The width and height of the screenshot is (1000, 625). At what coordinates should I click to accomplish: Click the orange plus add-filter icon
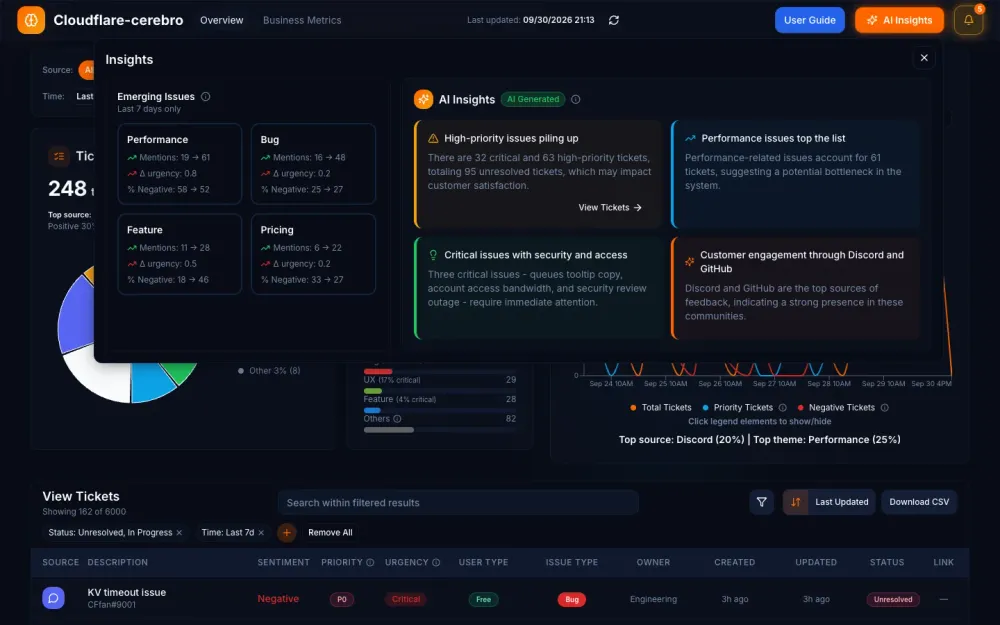click(x=286, y=533)
